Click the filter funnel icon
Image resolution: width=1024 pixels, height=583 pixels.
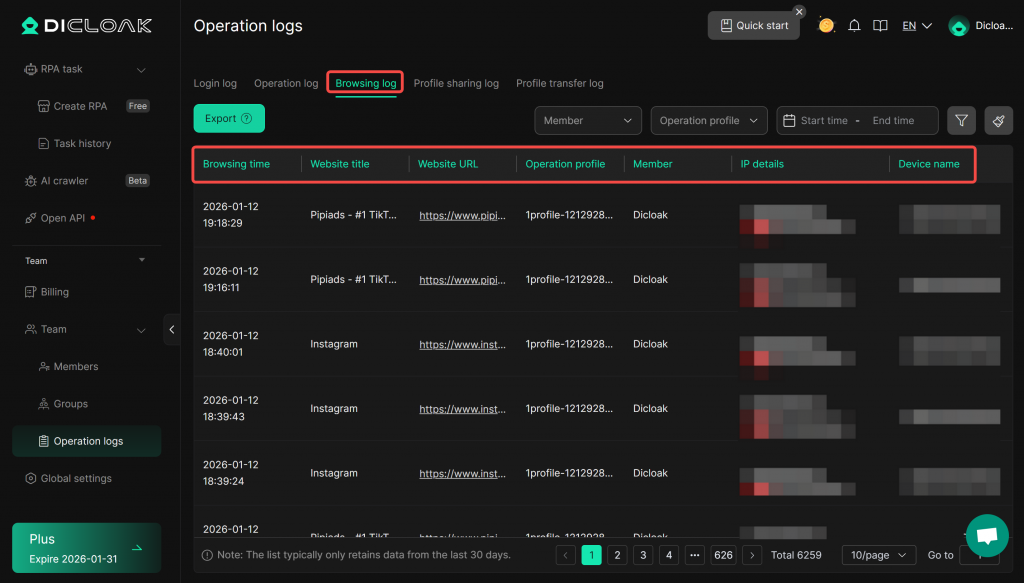coord(961,120)
